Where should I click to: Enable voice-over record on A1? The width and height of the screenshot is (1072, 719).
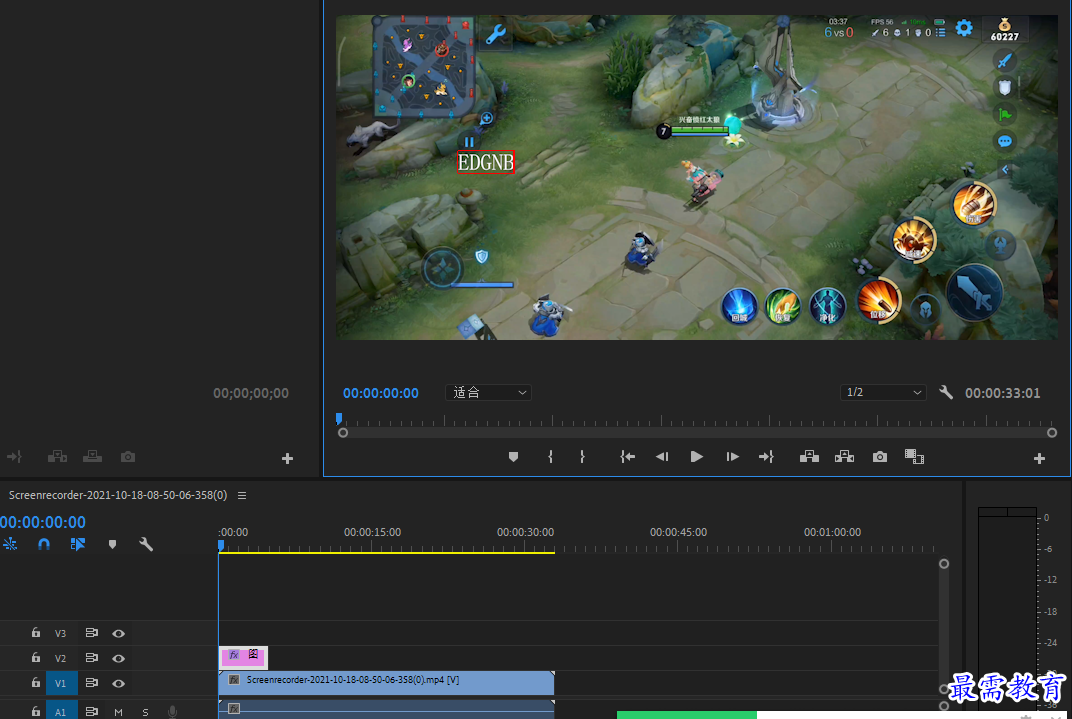(x=172, y=711)
